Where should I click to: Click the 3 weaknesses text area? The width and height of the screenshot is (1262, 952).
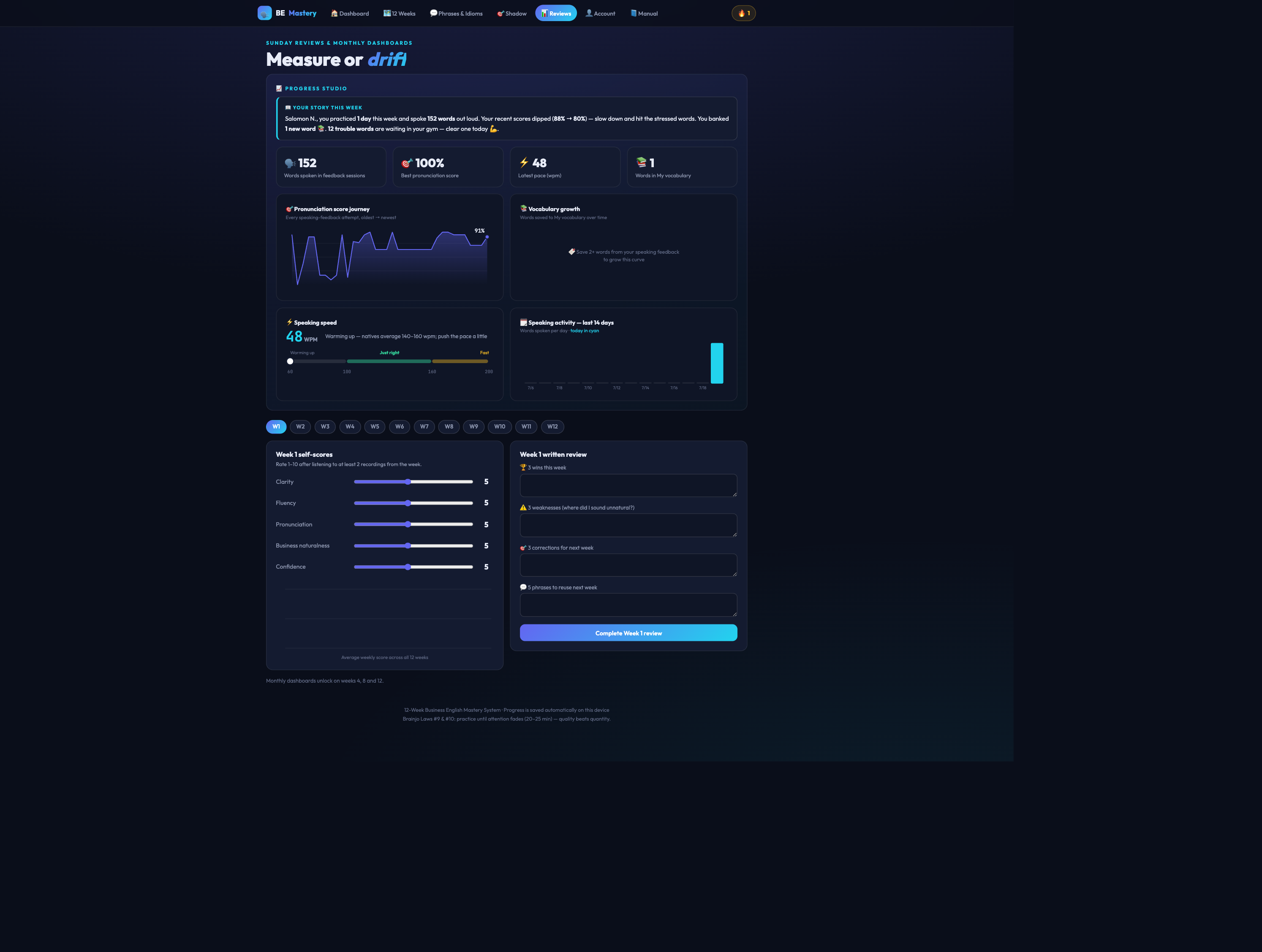(x=628, y=525)
